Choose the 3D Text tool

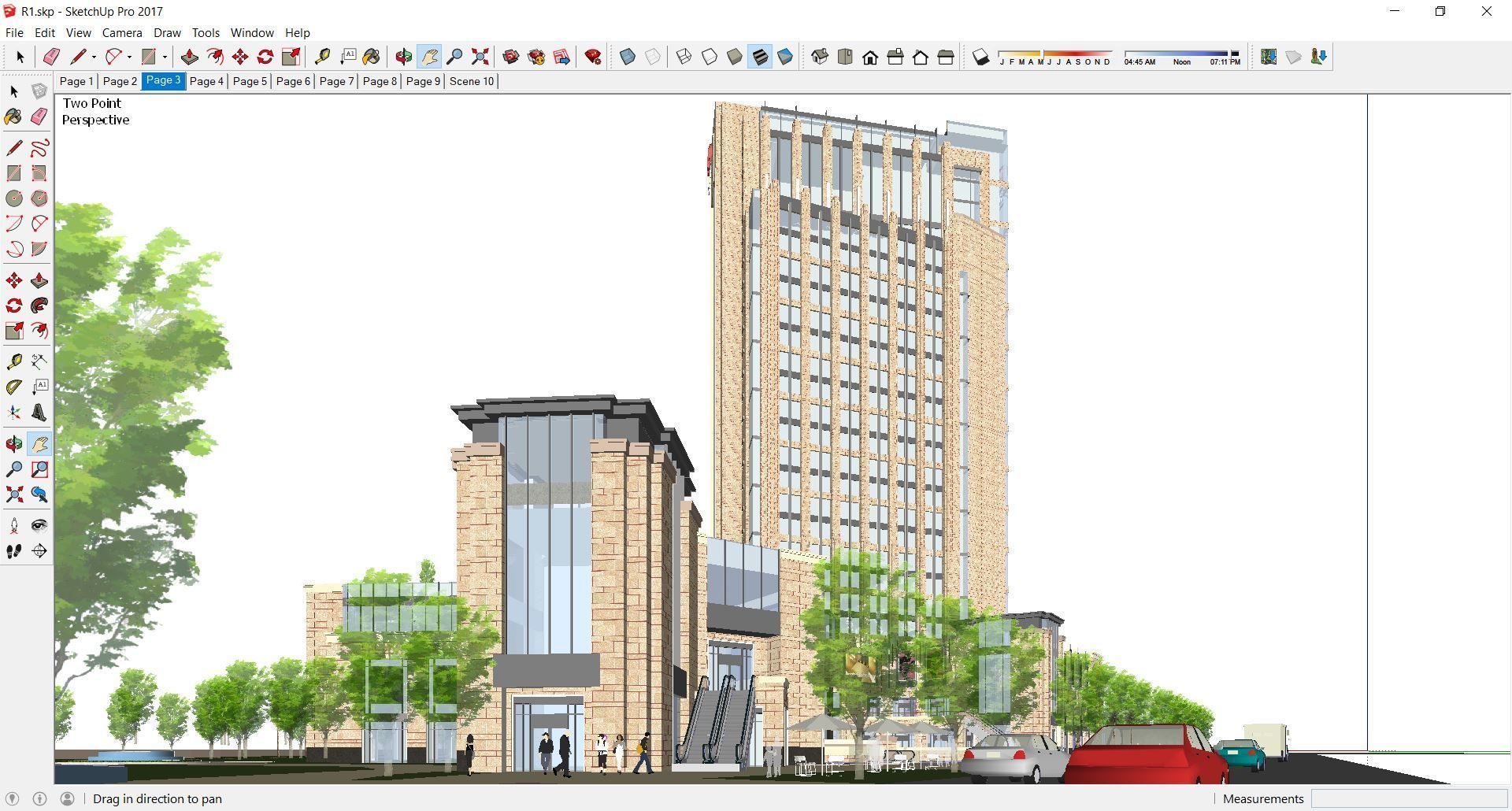pyautogui.click(x=39, y=413)
